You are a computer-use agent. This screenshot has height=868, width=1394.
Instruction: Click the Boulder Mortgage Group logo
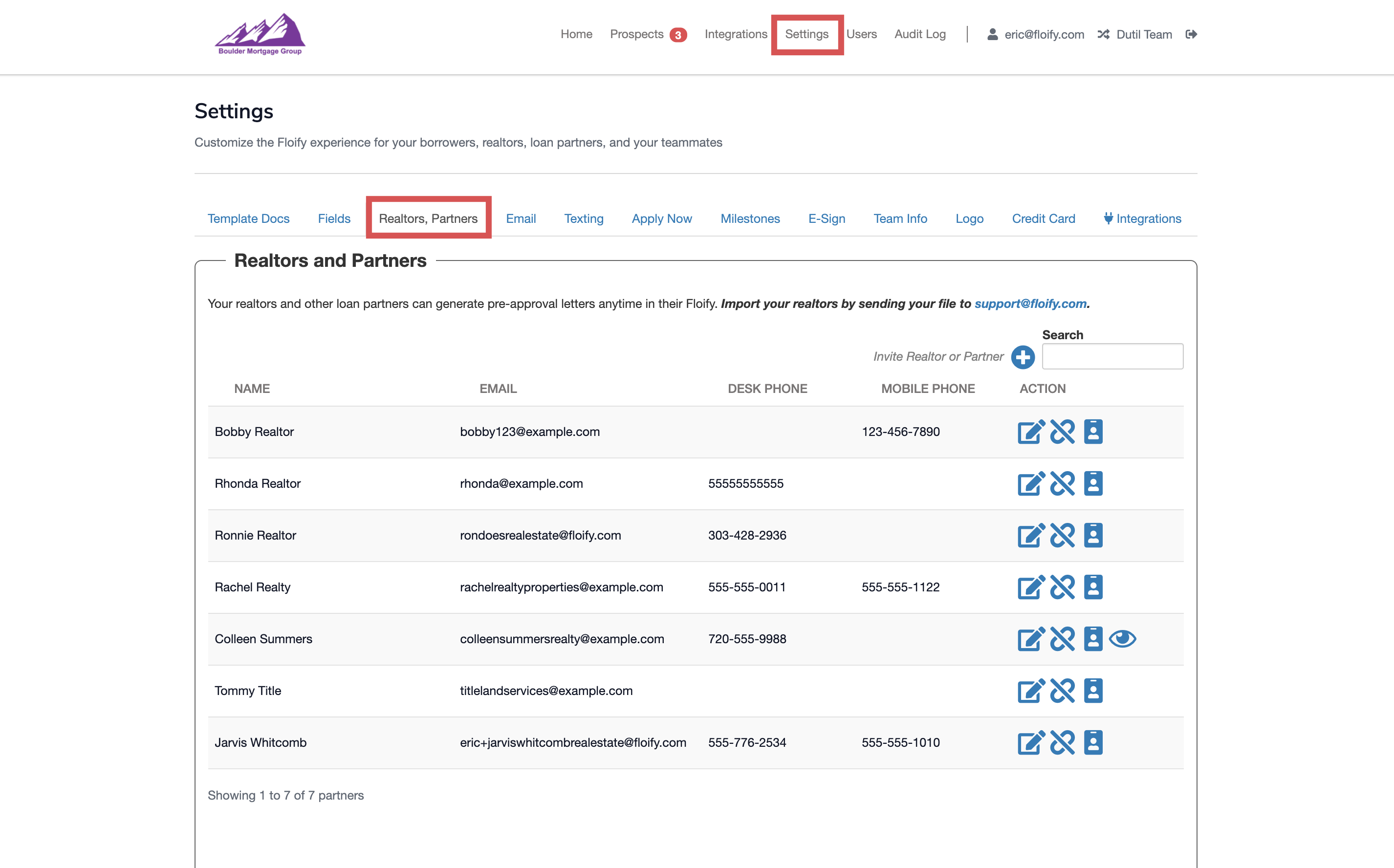pos(260,34)
